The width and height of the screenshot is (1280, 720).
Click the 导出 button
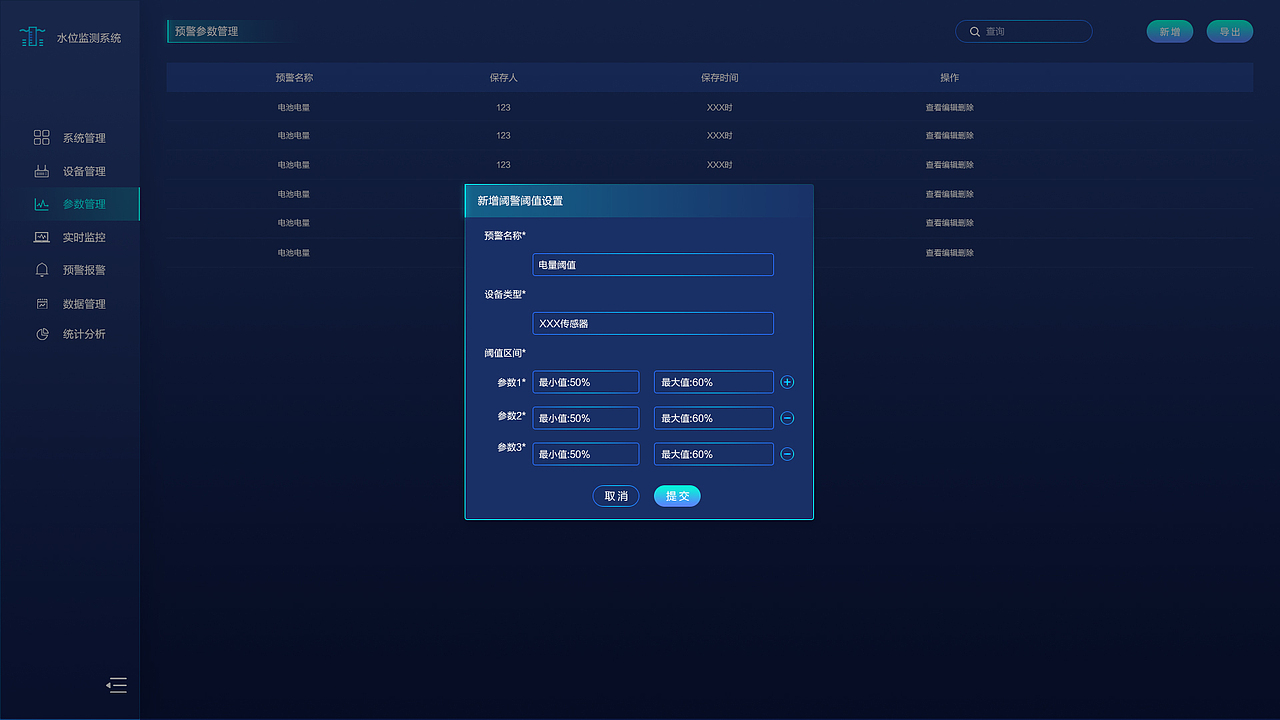1230,32
